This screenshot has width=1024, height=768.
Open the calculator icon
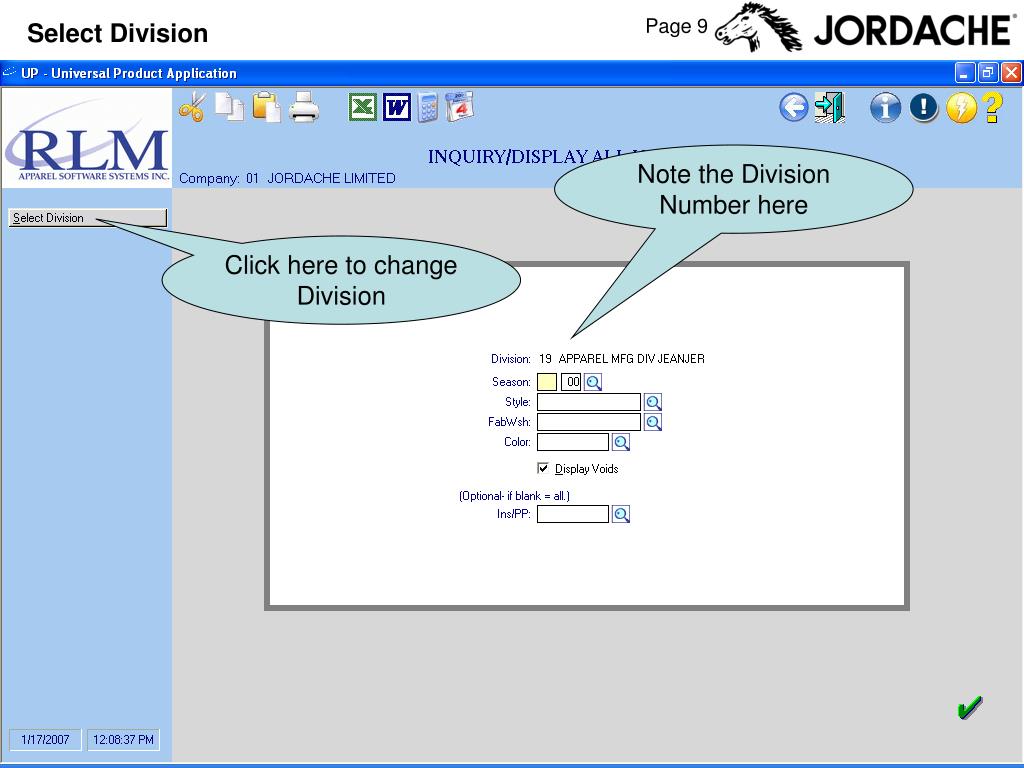tap(428, 107)
